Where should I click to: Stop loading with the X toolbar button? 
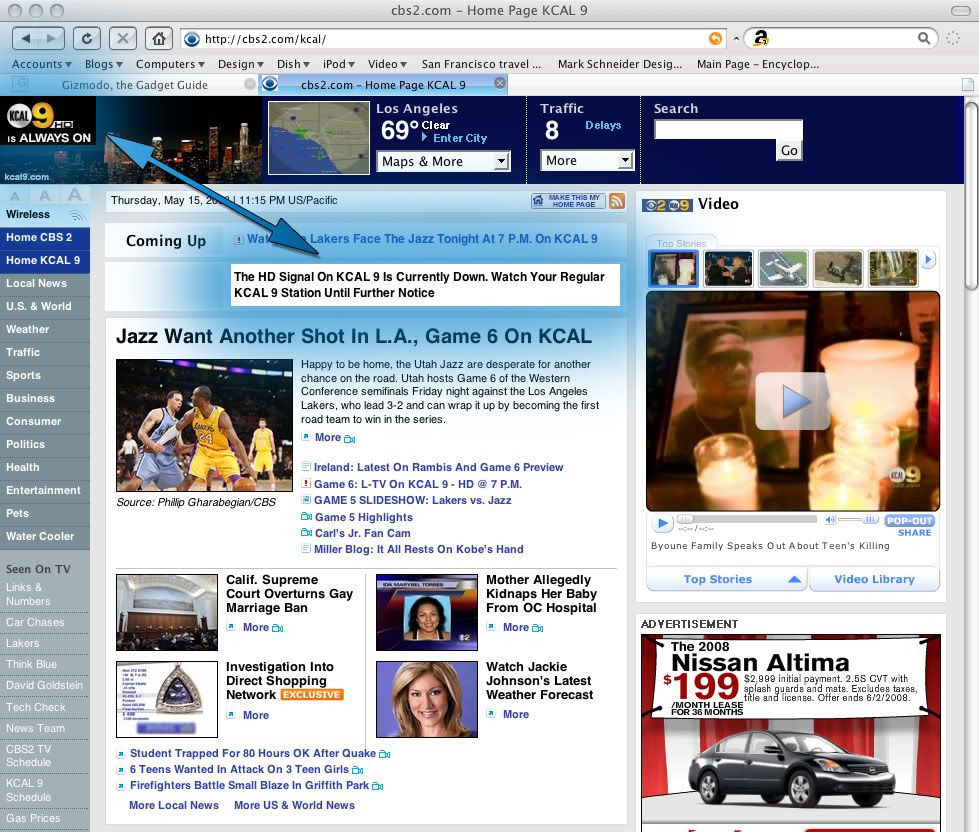(123, 39)
